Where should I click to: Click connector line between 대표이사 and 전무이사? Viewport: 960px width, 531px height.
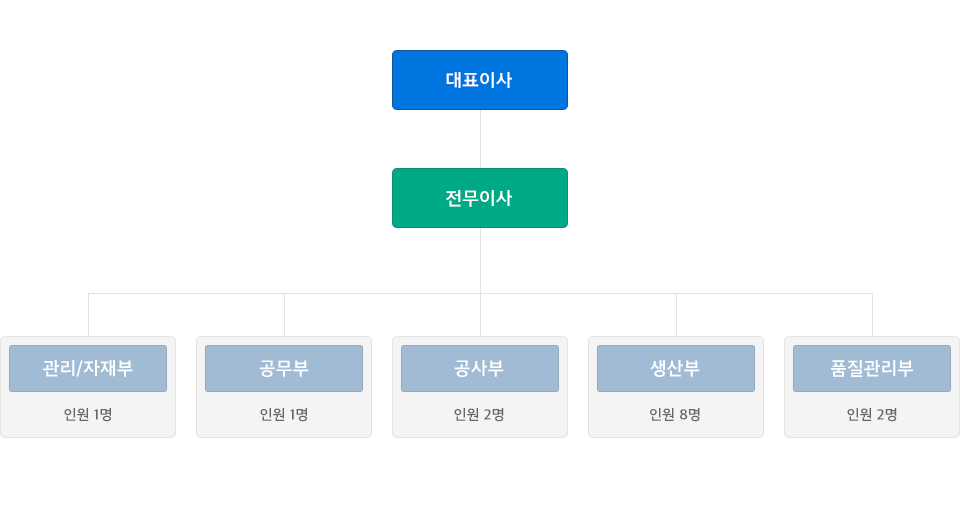480,139
